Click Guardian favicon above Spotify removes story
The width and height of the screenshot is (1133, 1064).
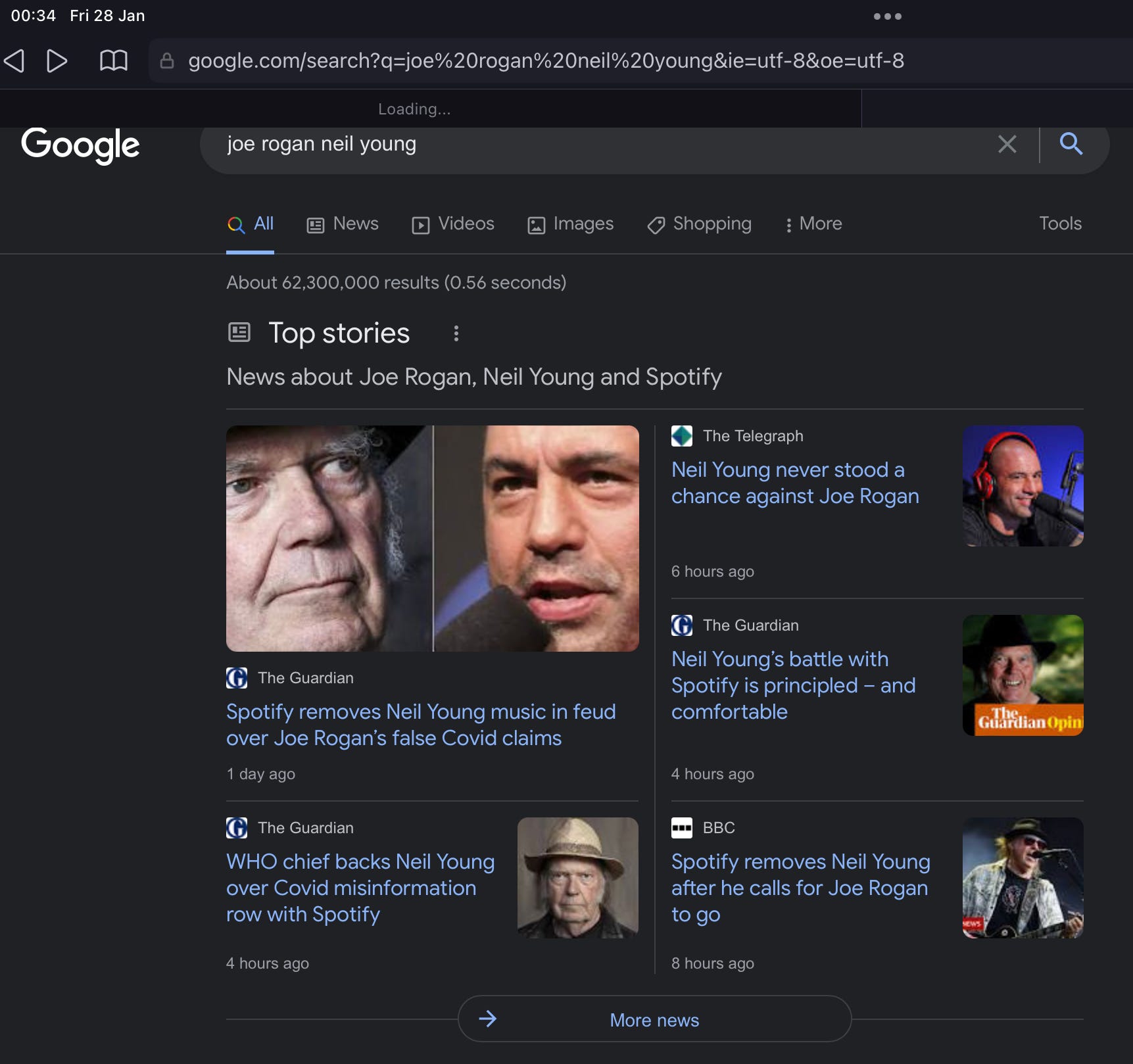tap(237, 678)
